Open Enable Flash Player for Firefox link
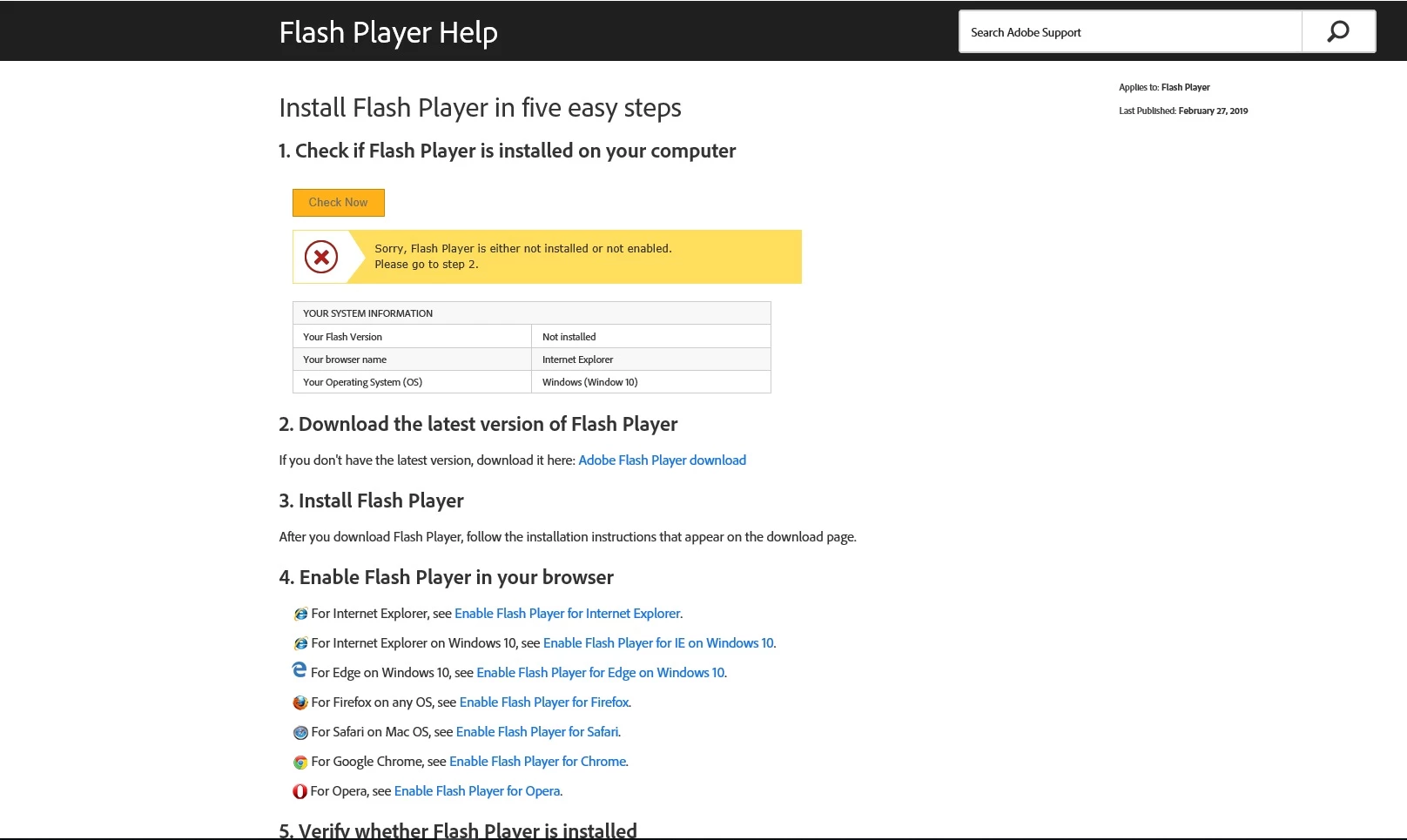 [544, 702]
